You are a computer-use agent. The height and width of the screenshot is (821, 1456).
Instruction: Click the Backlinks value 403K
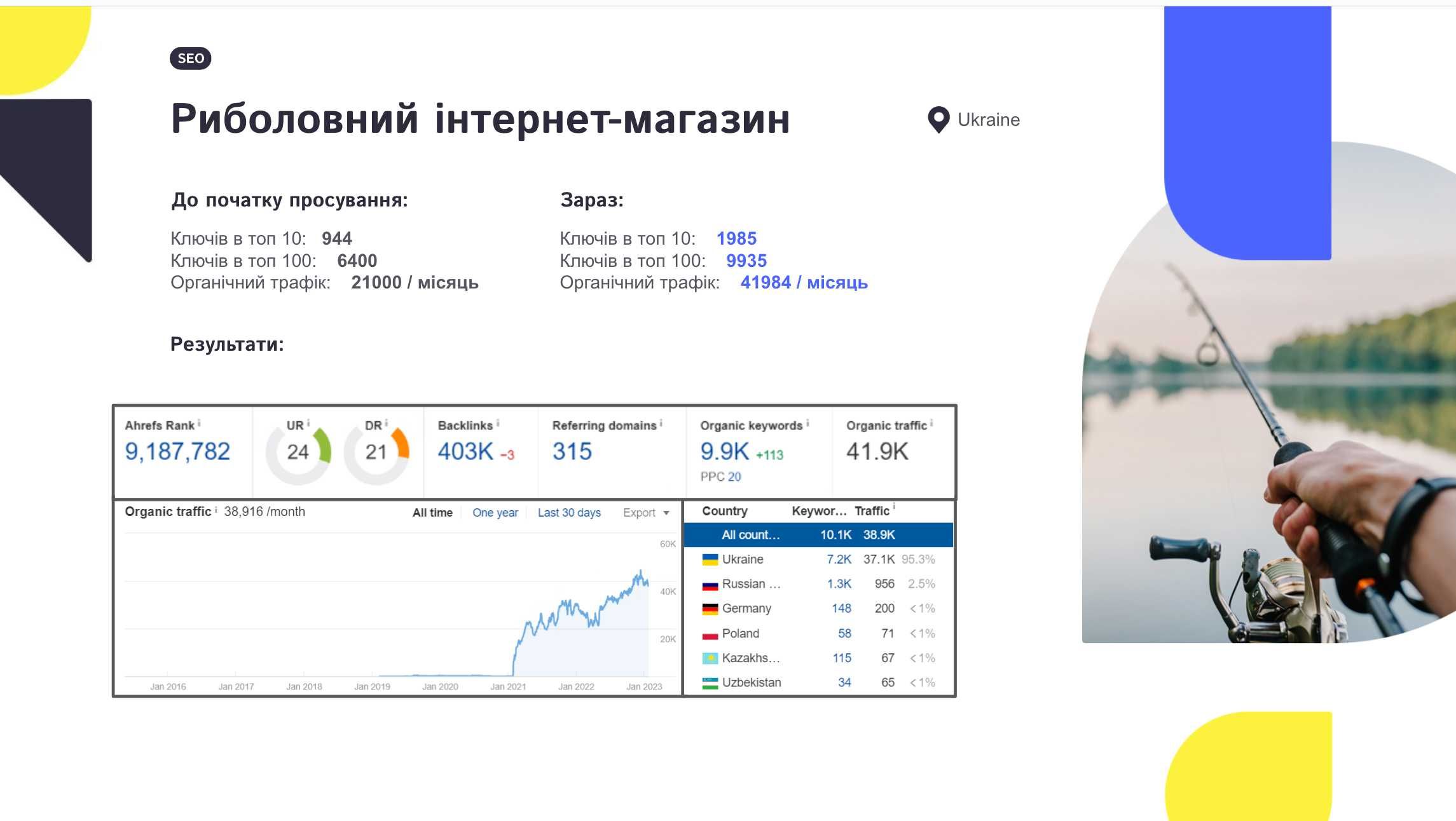coord(465,451)
